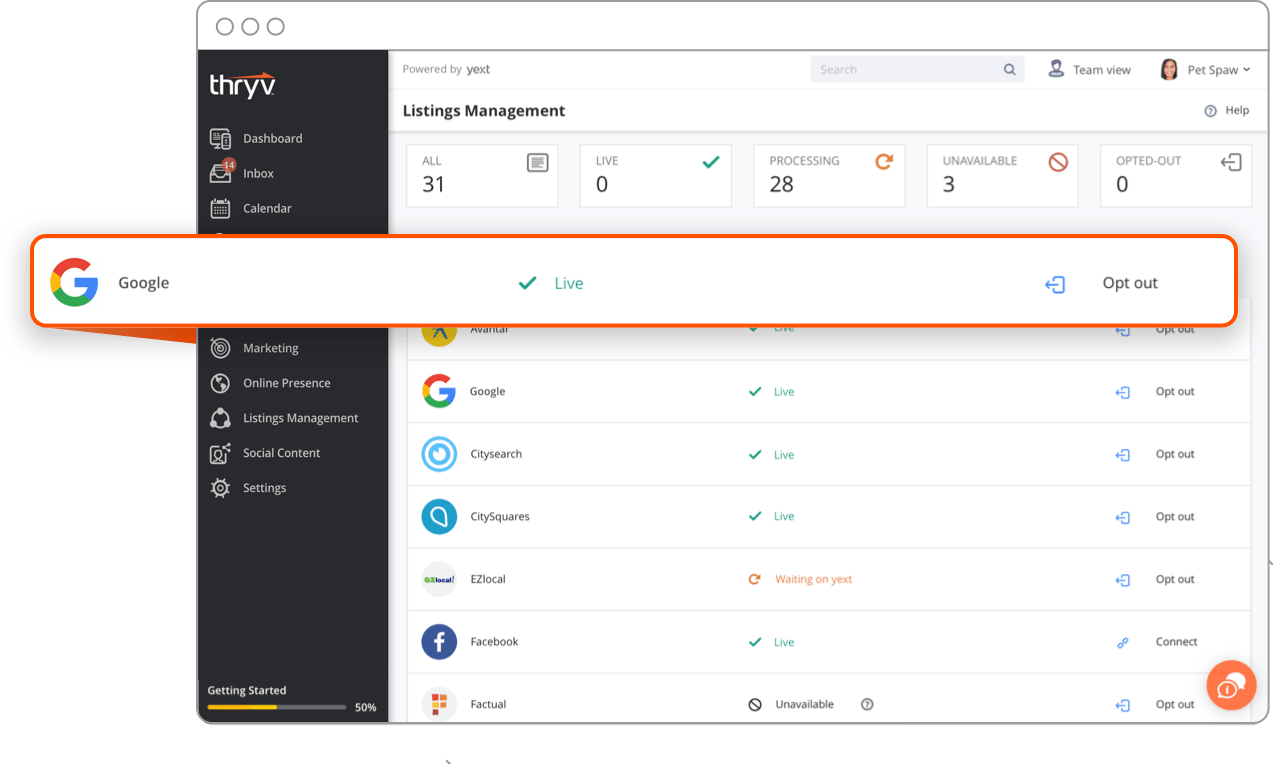This screenshot has height=764, width=1274.
Task: Open Dashboard from the sidebar
Action: click(272, 138)
